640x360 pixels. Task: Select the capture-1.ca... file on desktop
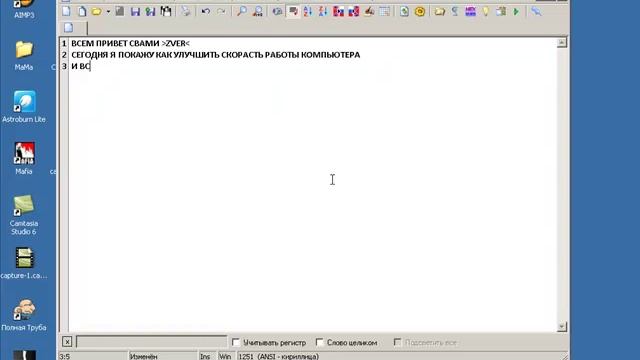pyautogui.click(x=24, y=263)
